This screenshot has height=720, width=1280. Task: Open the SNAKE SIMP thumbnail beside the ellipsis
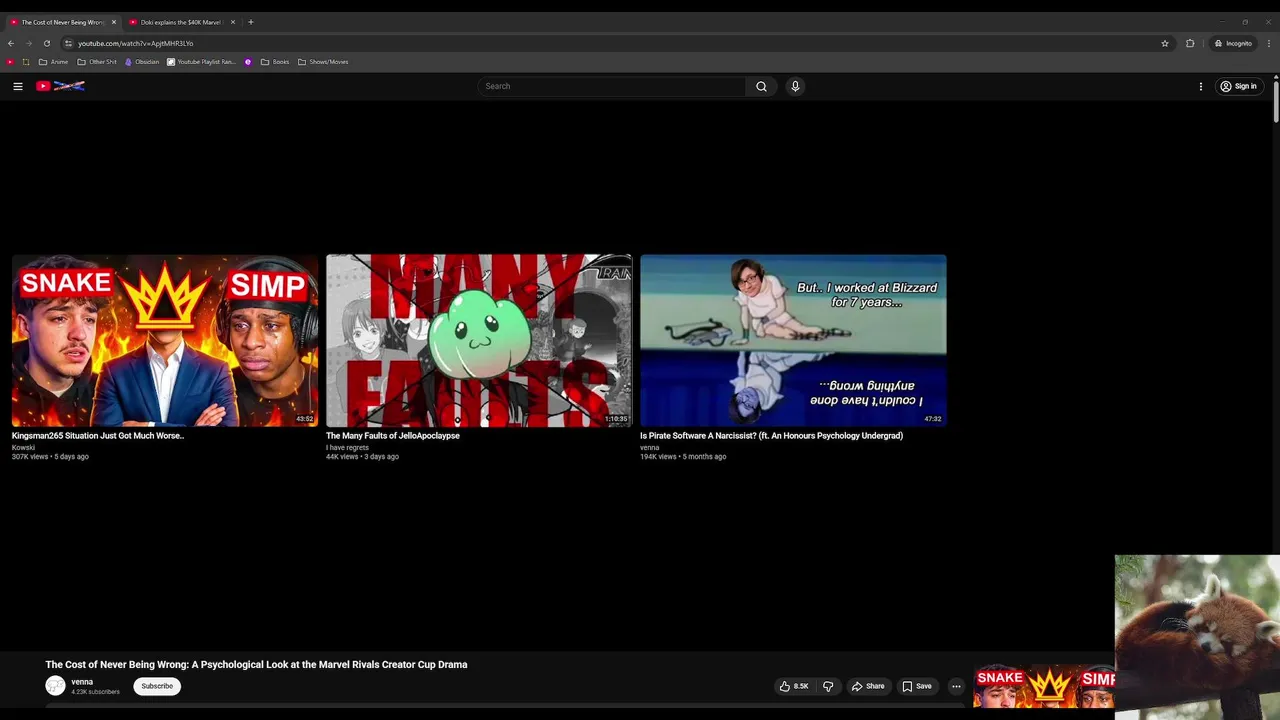(x=1044, y=686)
